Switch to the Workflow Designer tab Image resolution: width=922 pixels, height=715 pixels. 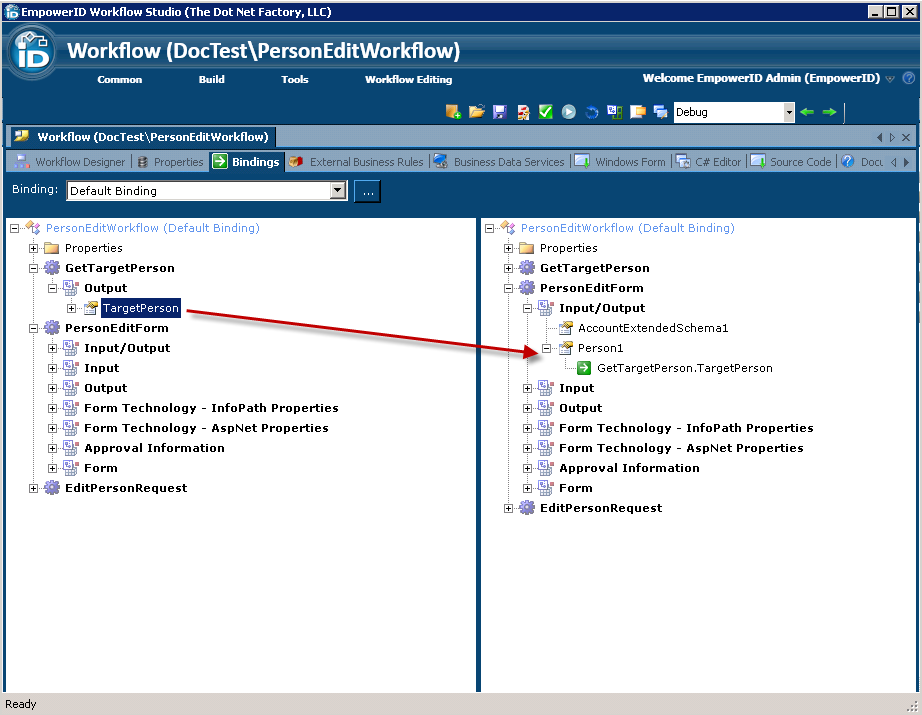[x=69, y=162]
